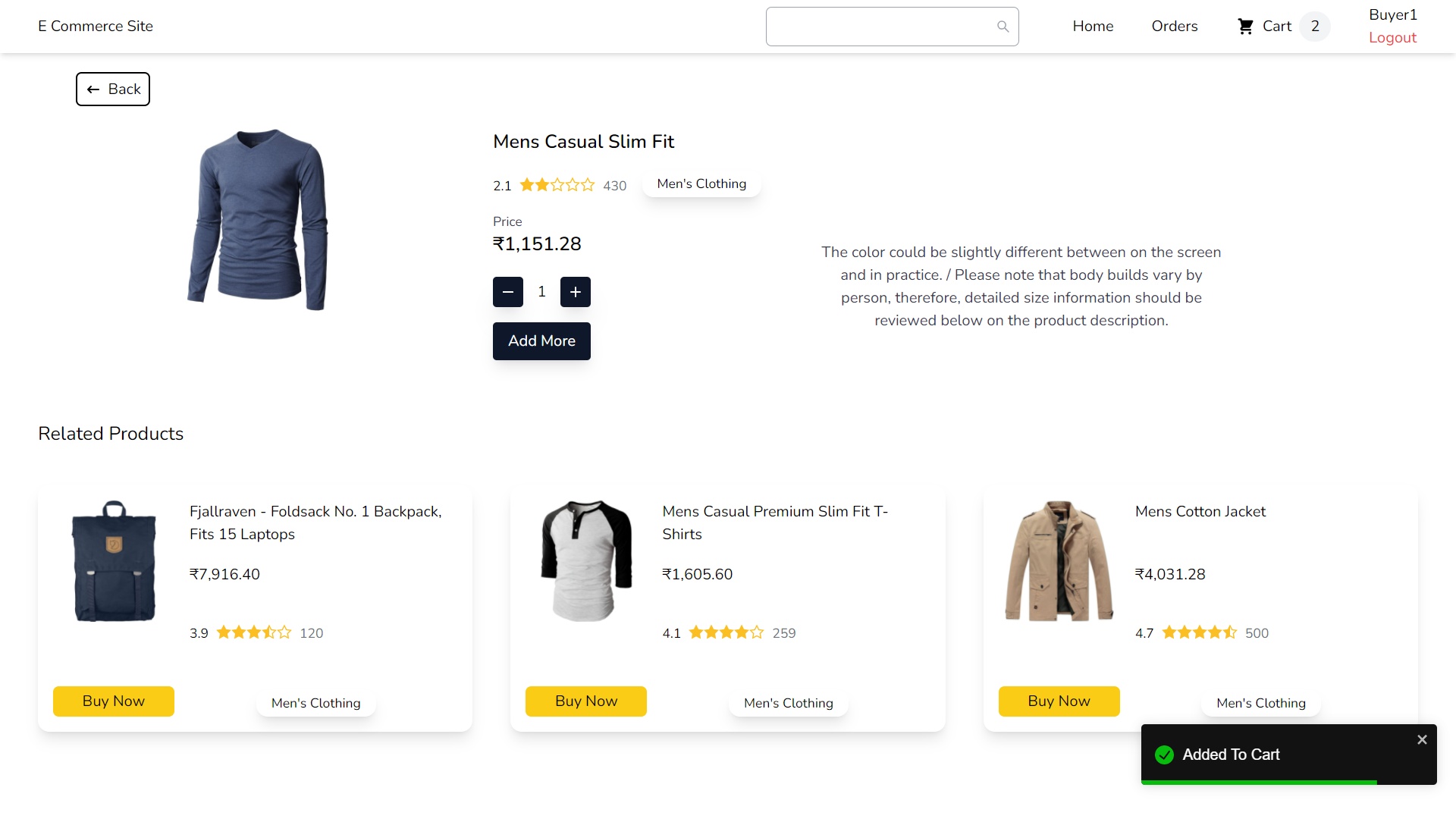The image size is (1456, 819).
Task: Click the E Commerce Site logo text
Action: coord(96,27)
